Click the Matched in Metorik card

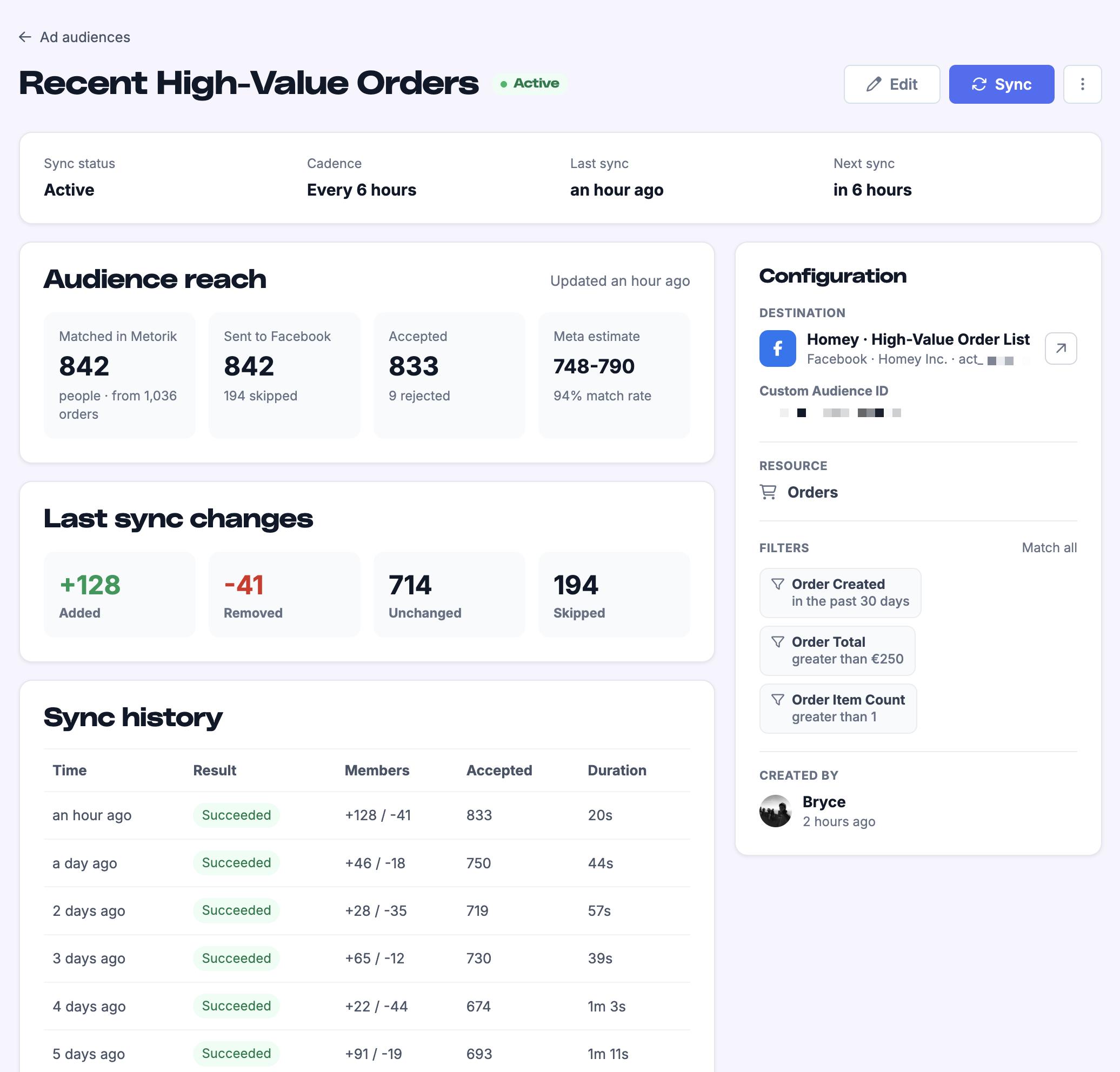pyautogui.click(x=119, y=375)
